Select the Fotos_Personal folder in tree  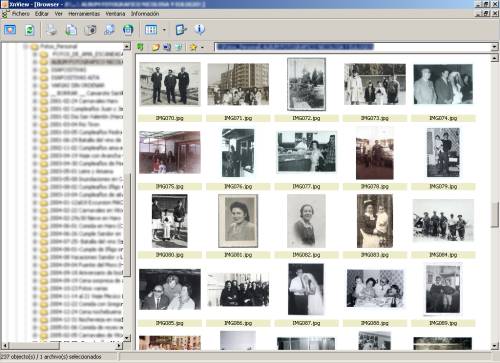tap(58, 47)
